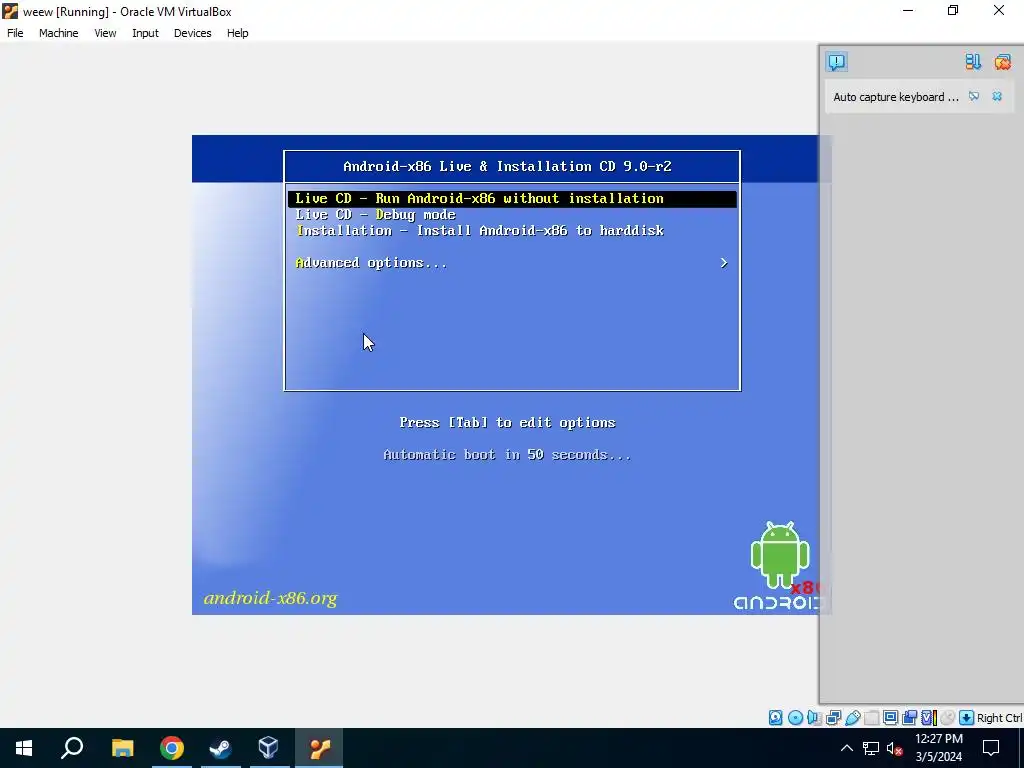Click the CPU virtualization V status icon
This screenshot has height=768, width=1024.
point(929,718)
